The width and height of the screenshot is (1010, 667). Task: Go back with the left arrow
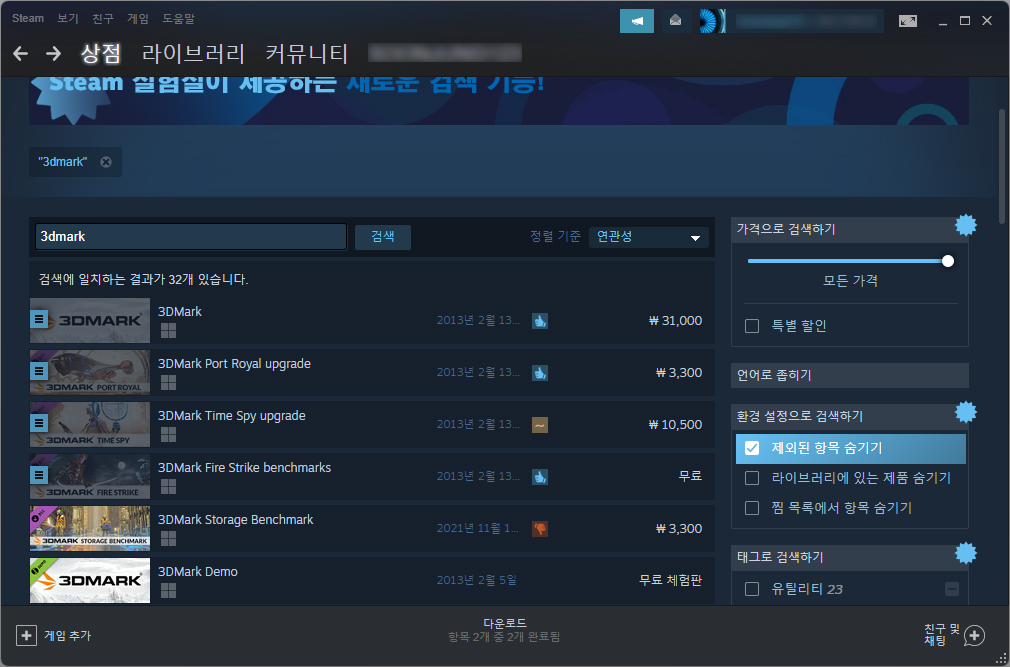(21, 53)
